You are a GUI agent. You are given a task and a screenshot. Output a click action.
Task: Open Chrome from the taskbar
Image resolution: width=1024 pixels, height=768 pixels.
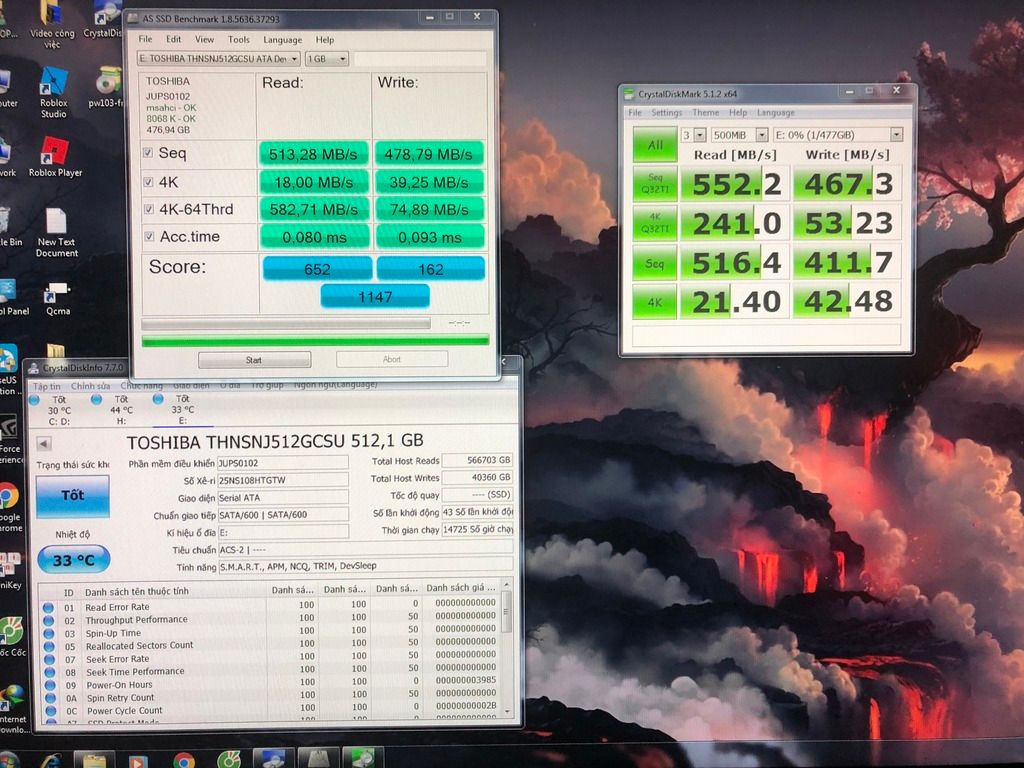[184, 760]
